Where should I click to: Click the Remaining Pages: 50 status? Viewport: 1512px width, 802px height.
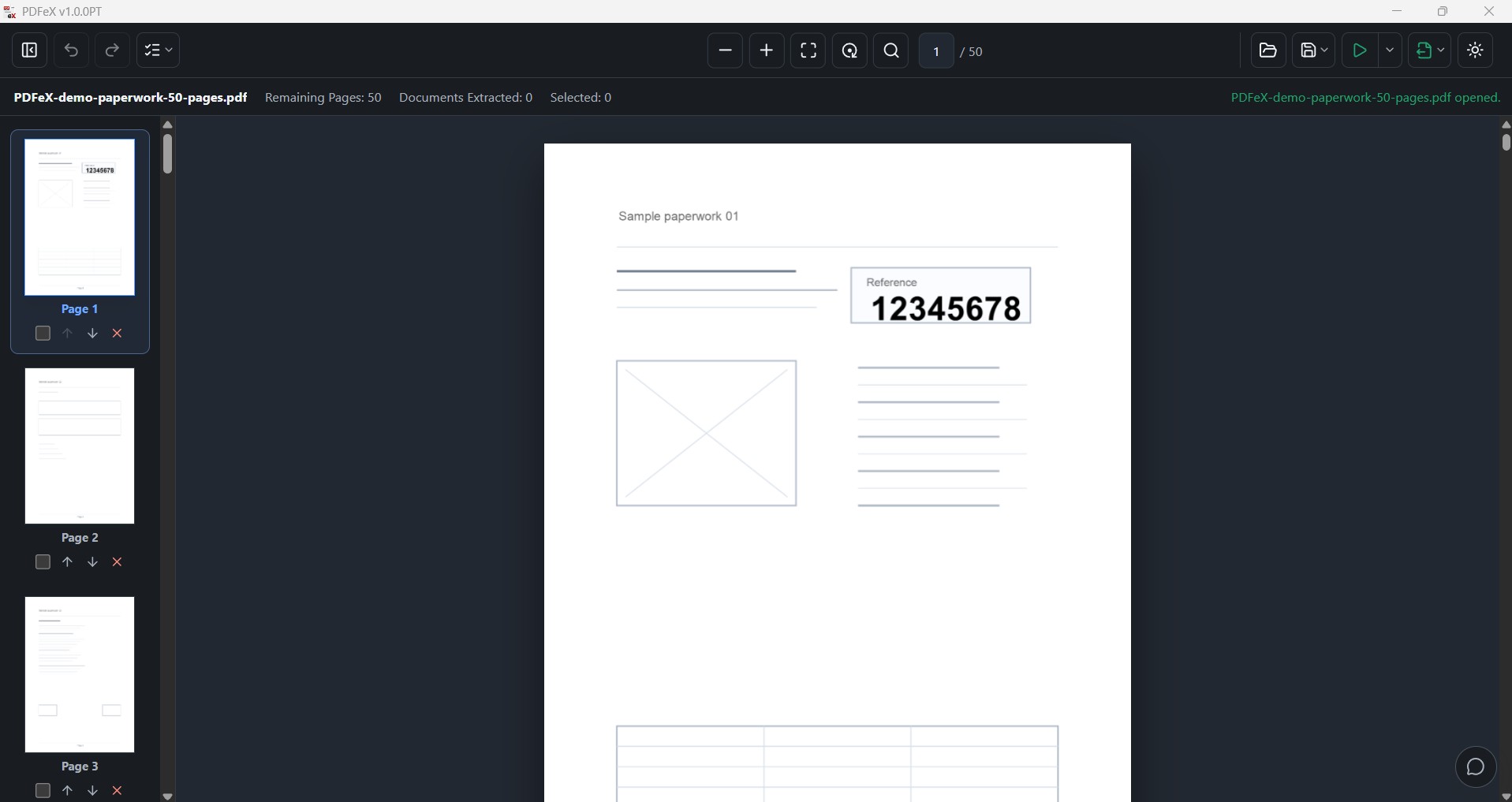coord(323,98)
